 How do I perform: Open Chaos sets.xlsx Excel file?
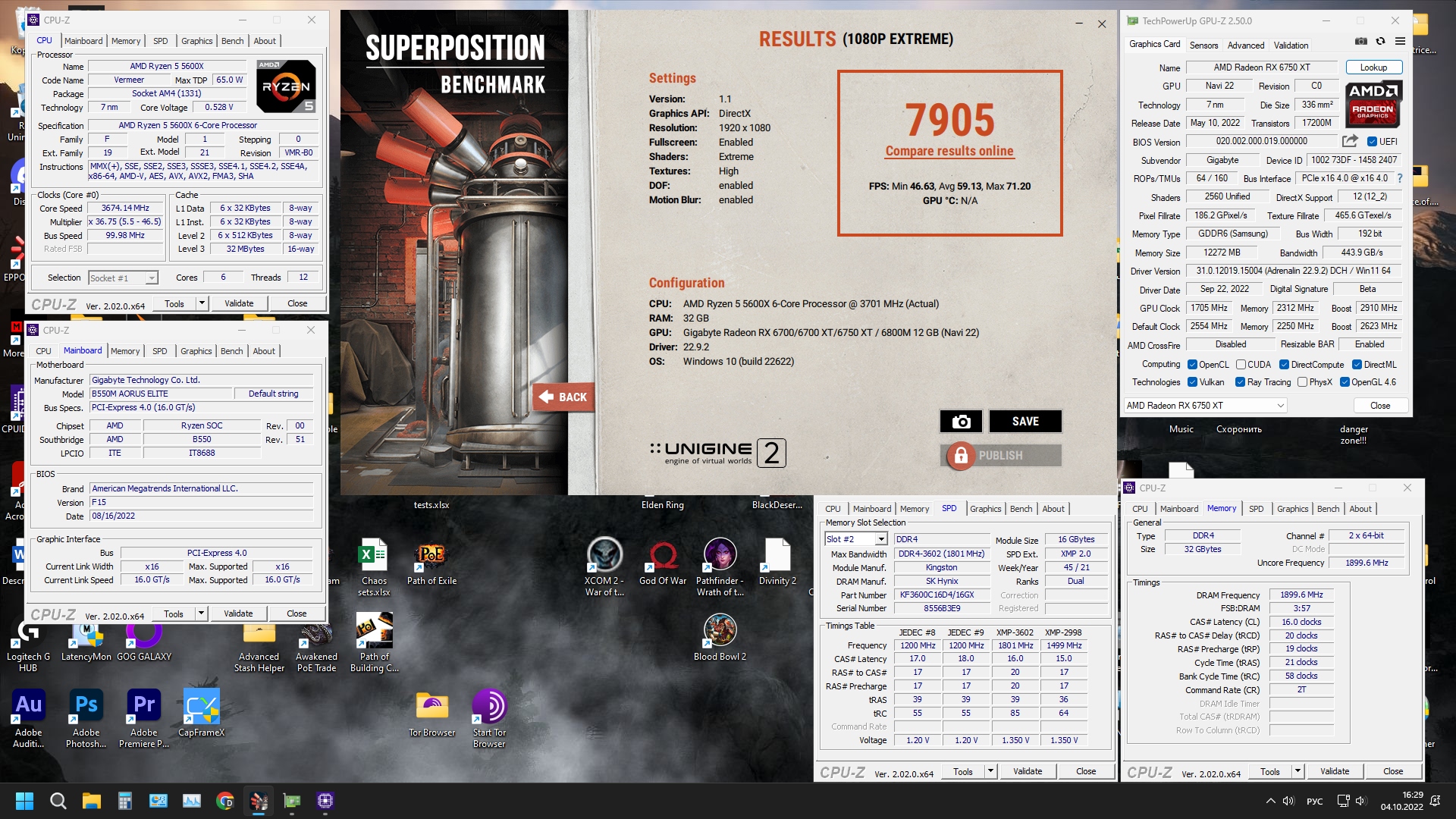pyautogui.click(x=374, y=568)
